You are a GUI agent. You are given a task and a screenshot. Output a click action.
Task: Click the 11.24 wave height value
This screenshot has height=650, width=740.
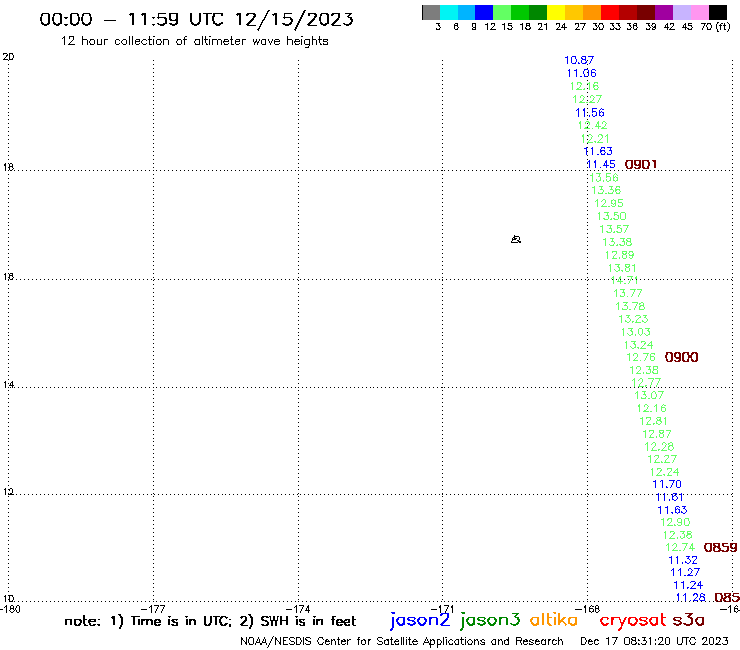(x=688, y=585)
